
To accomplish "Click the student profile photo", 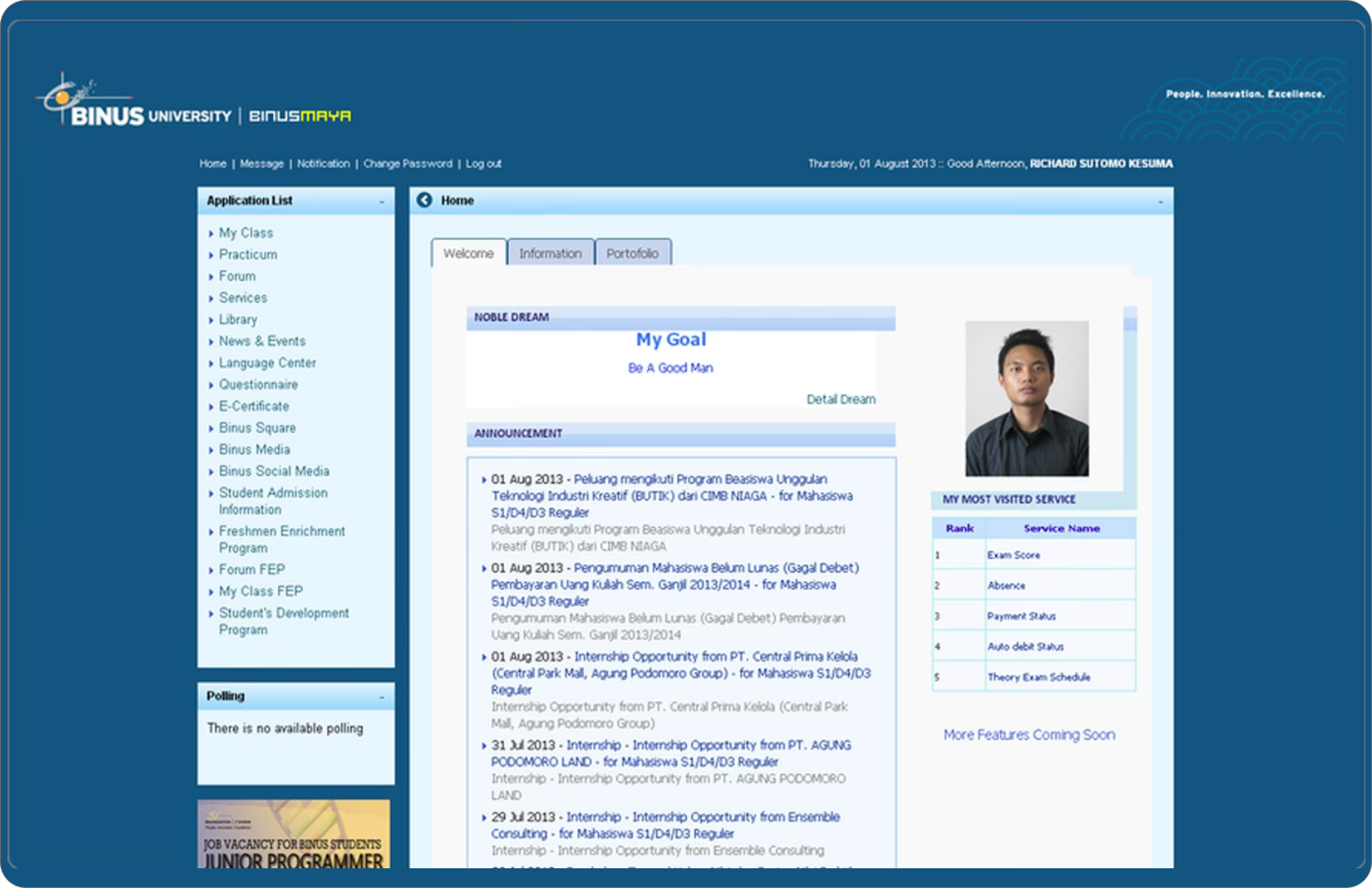I will [1027, 400].
